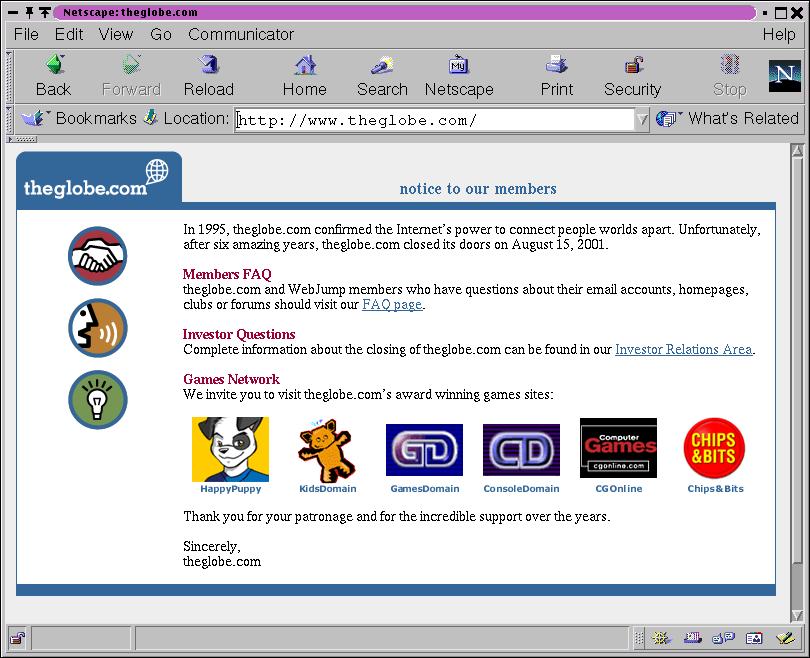
Task: Click the talking head icon
Action: click(98, 328)
